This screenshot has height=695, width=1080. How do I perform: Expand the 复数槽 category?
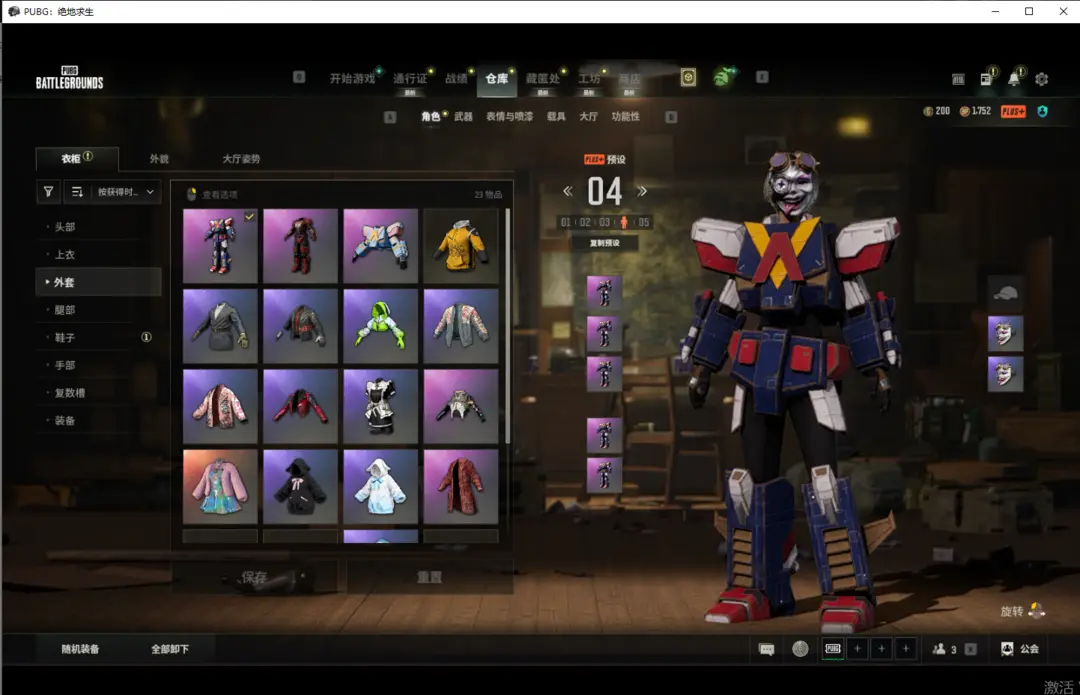(98, 393)
